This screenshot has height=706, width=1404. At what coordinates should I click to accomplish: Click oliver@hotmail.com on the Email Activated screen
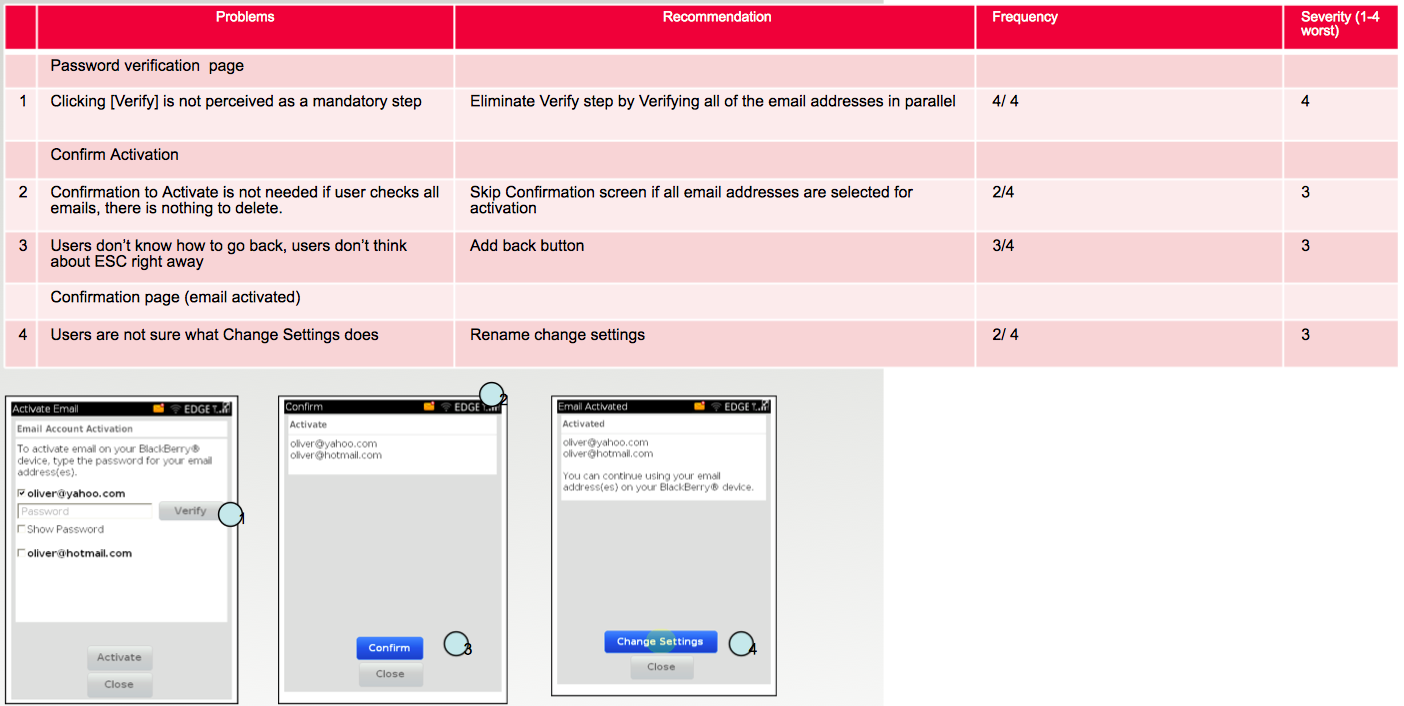(608, 454)
